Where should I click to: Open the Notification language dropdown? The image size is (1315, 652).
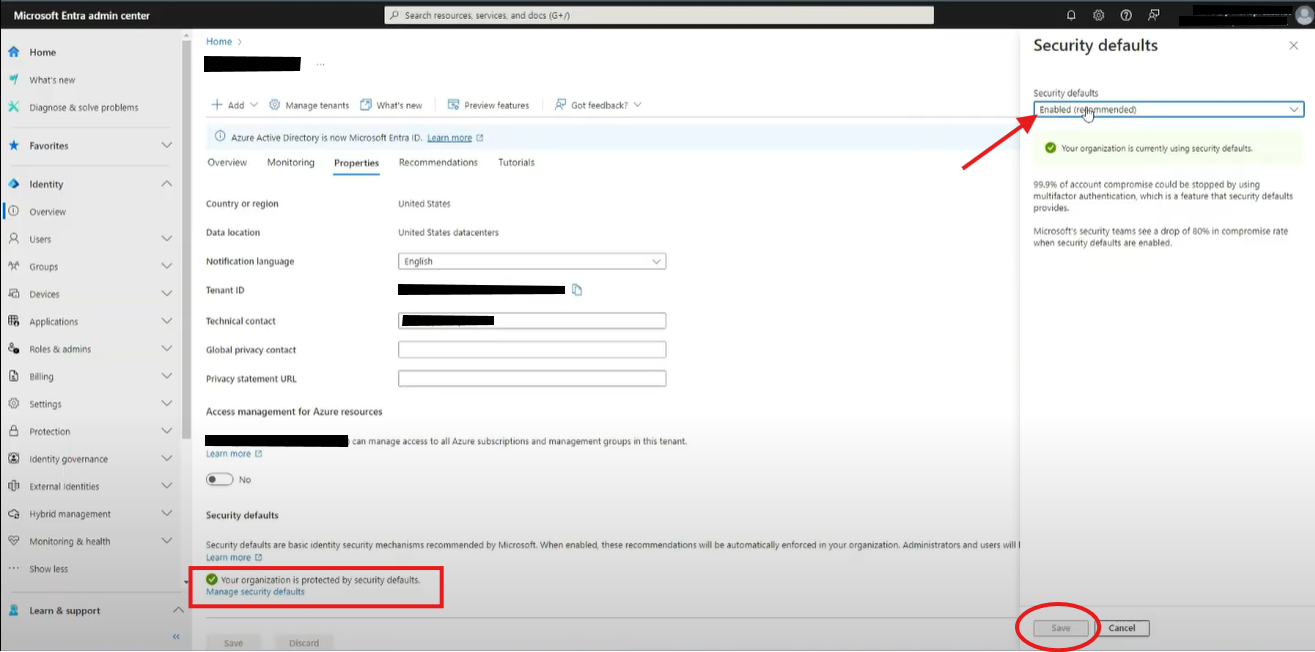(x=532, y=261)
